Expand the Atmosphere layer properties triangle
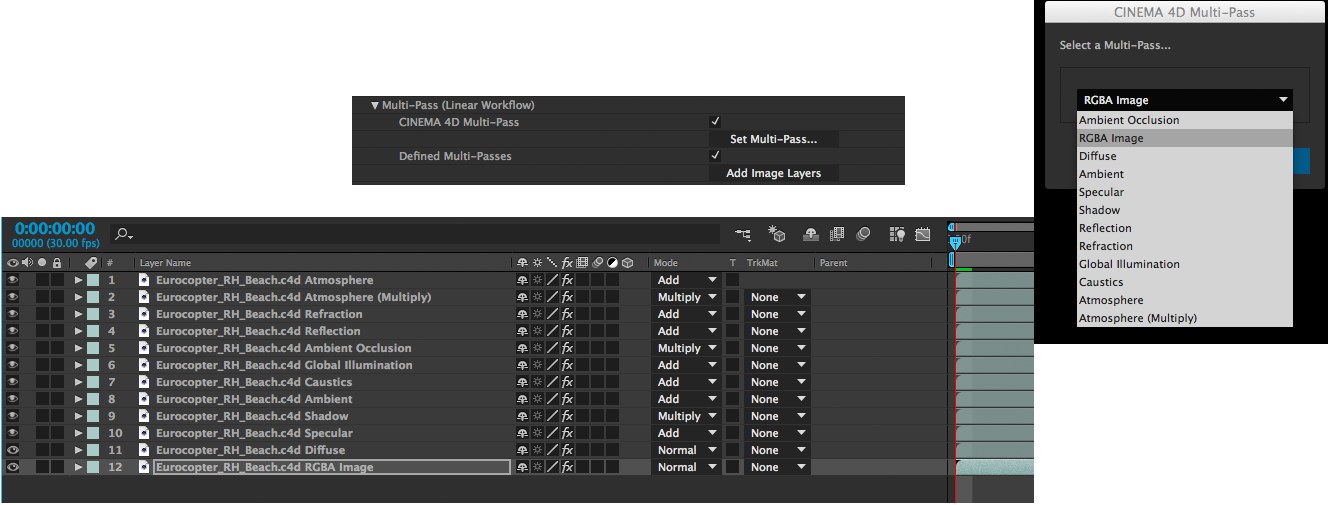This screenshot has height=505, width=1328. pyautogui.click(x=79, y=280)
